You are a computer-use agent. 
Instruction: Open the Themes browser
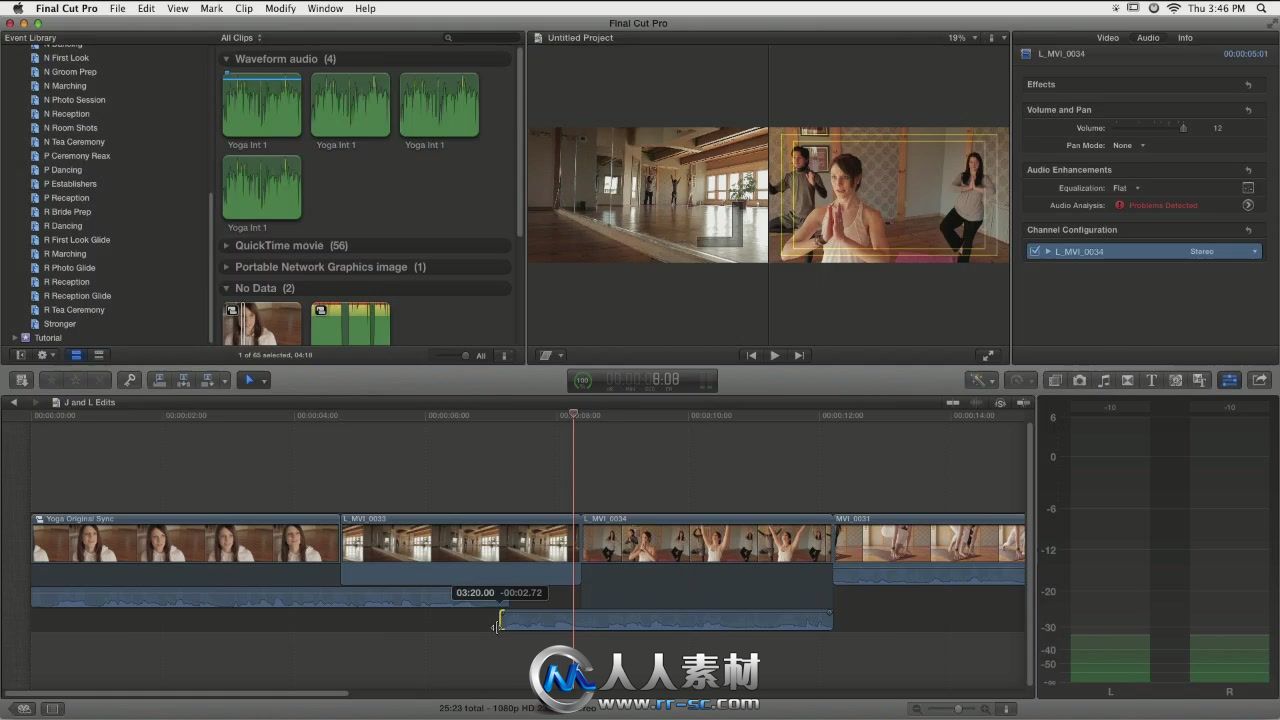1200,380
